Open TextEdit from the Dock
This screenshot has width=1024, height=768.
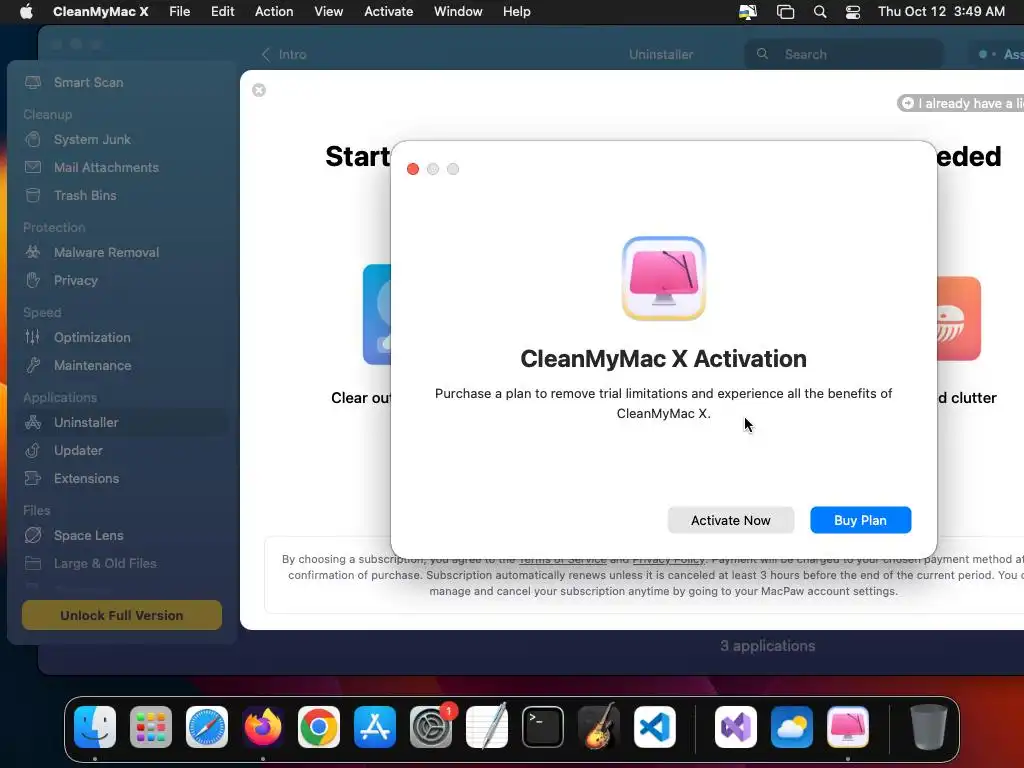487,727
